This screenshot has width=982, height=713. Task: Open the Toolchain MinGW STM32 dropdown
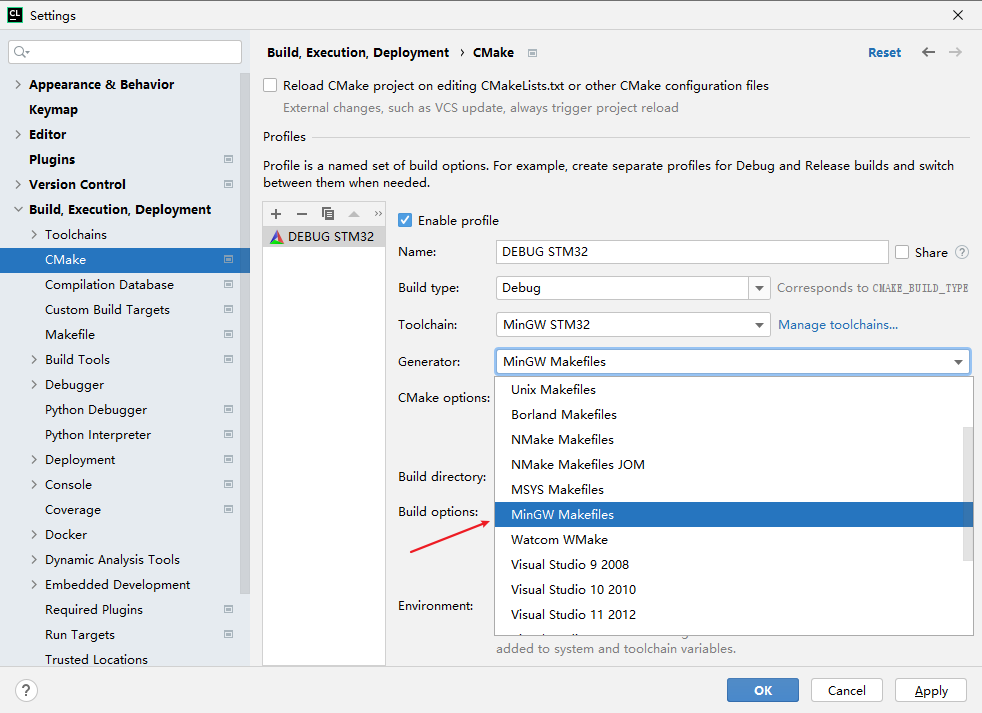click(x=633, y=325)
